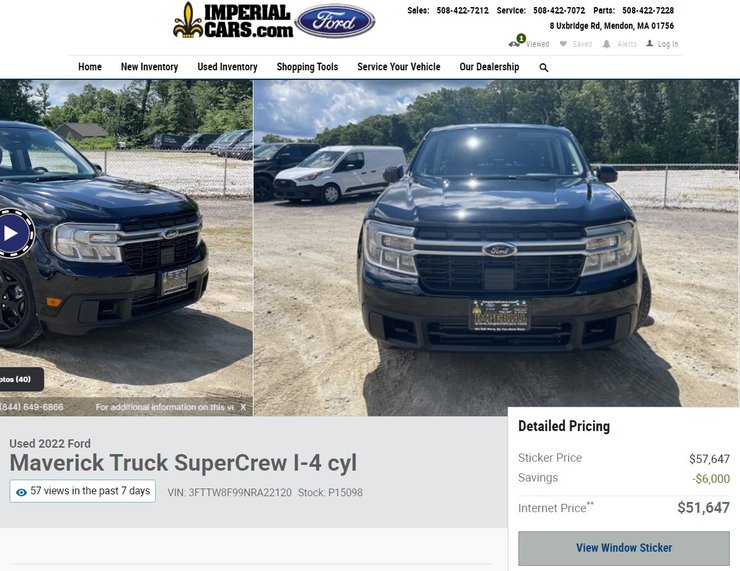Call the Sales phone number 508-422-7212
Viewport: 740px width, 571px height.
[462, 10]
